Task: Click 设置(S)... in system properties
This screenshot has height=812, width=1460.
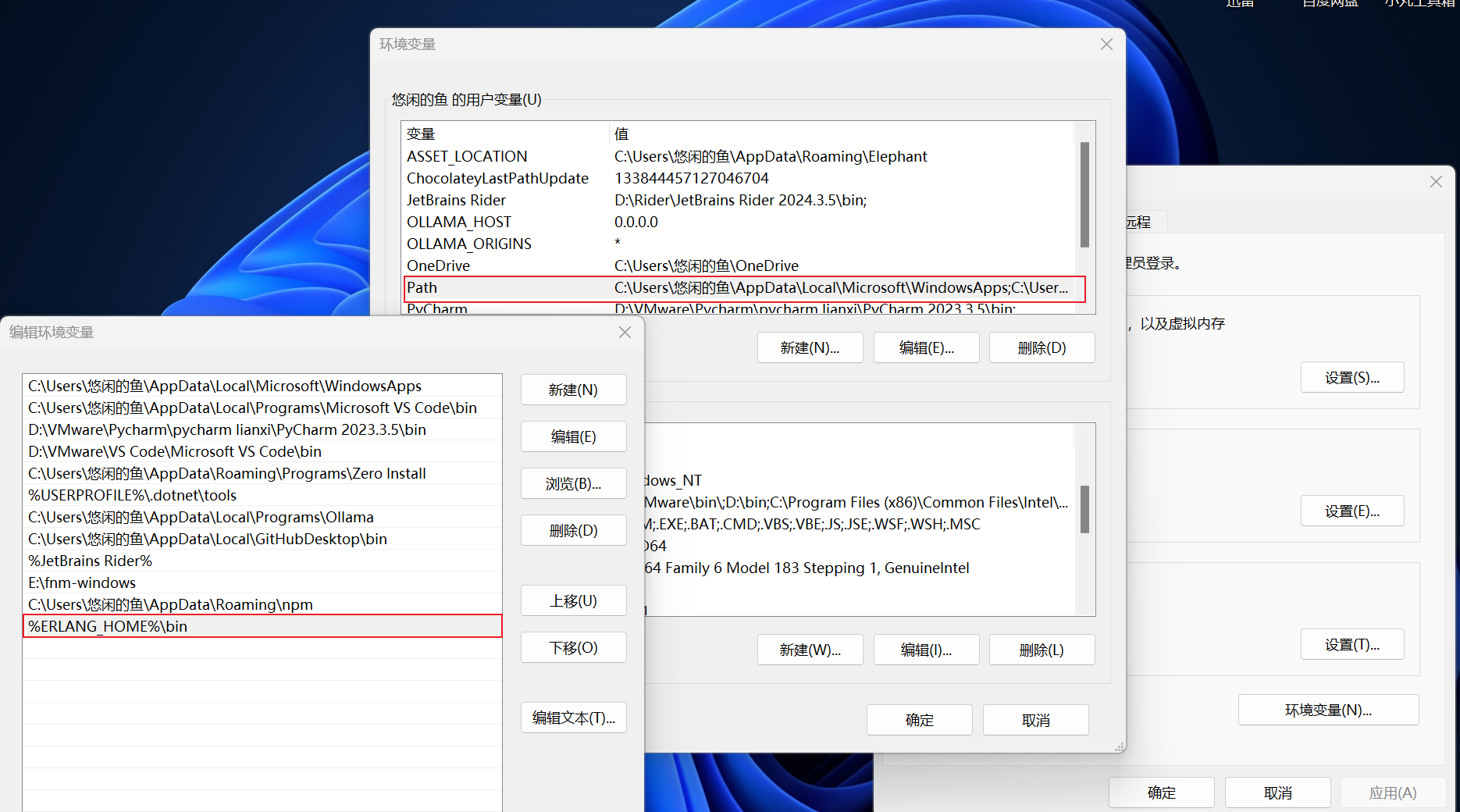Action: (x=1352, y=377)
